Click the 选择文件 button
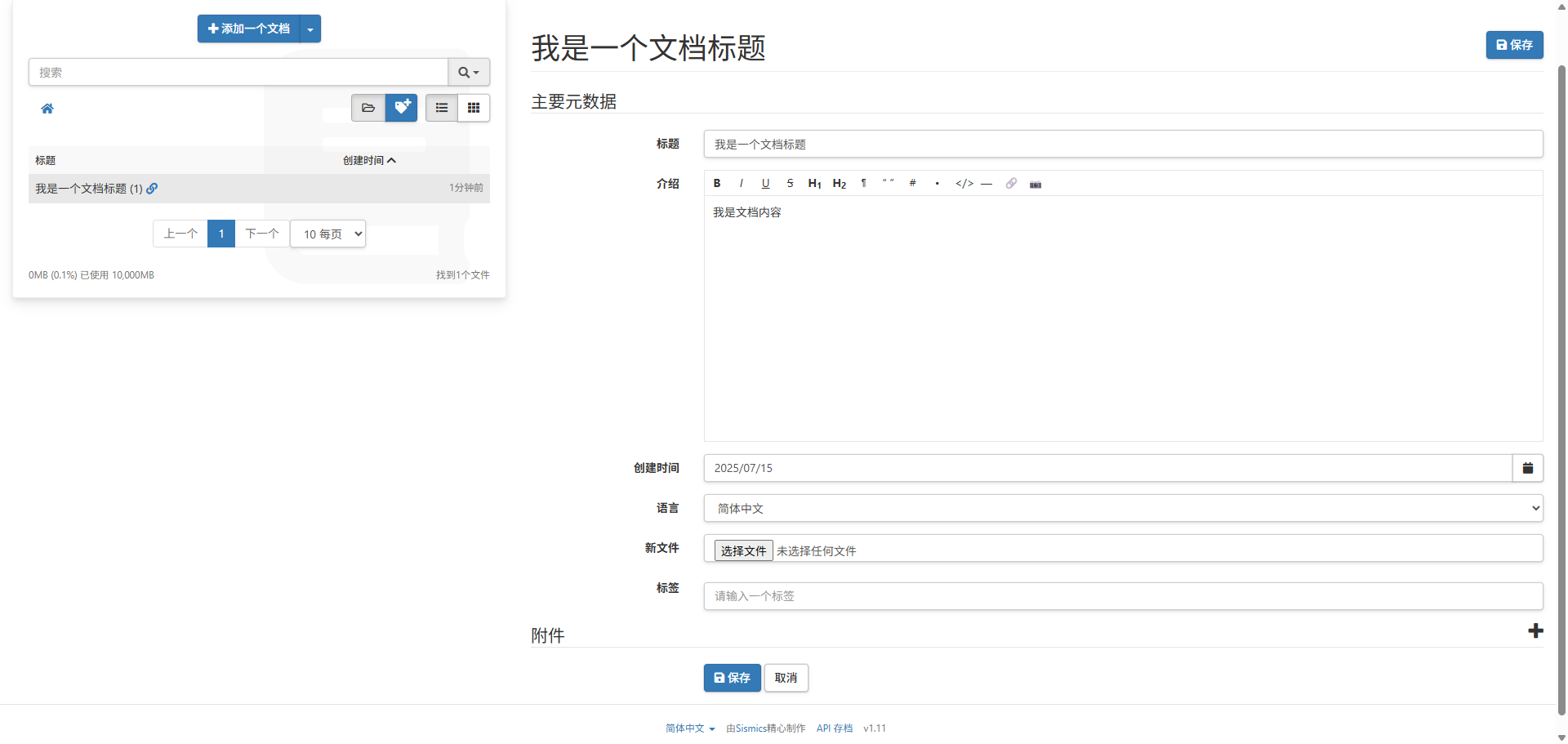This screenshot has width=1568, height=744. click(x=743, y=550)
